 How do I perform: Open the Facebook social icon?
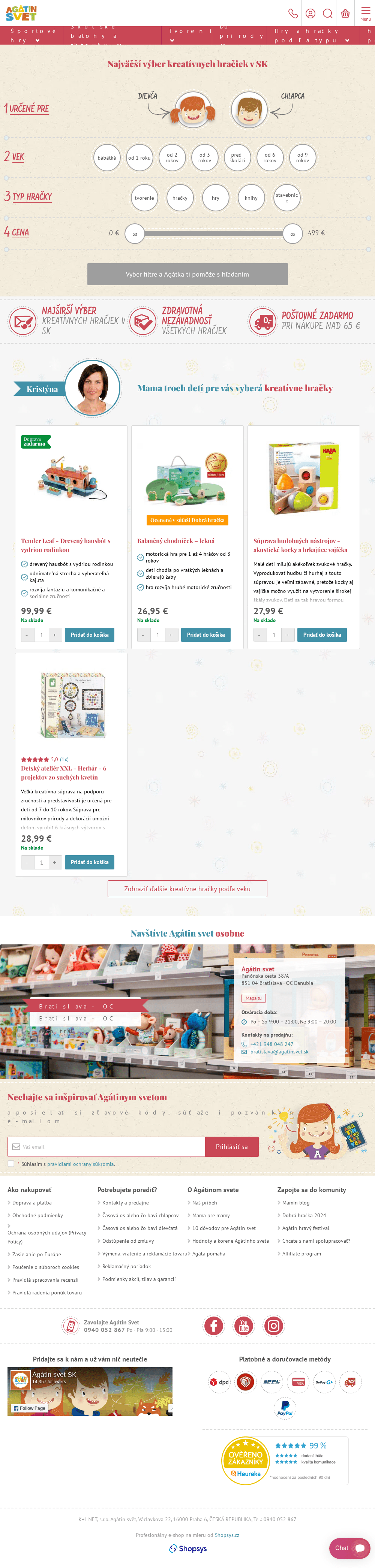[x=214, y=1325]
